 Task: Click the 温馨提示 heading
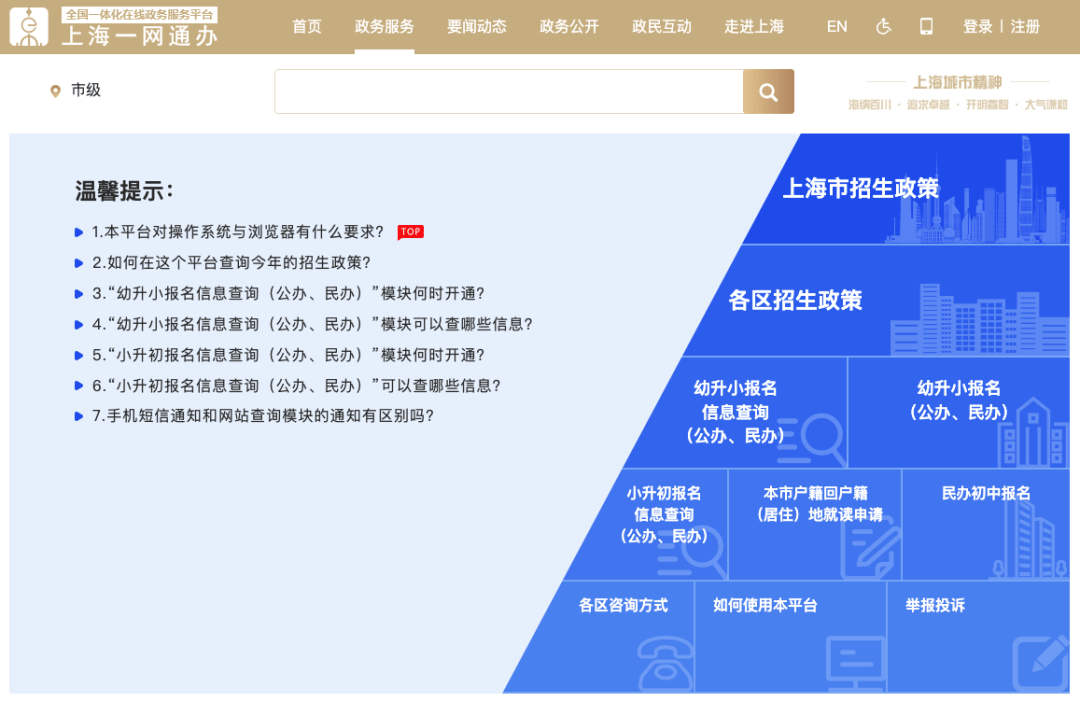click(x=124, y=191)
